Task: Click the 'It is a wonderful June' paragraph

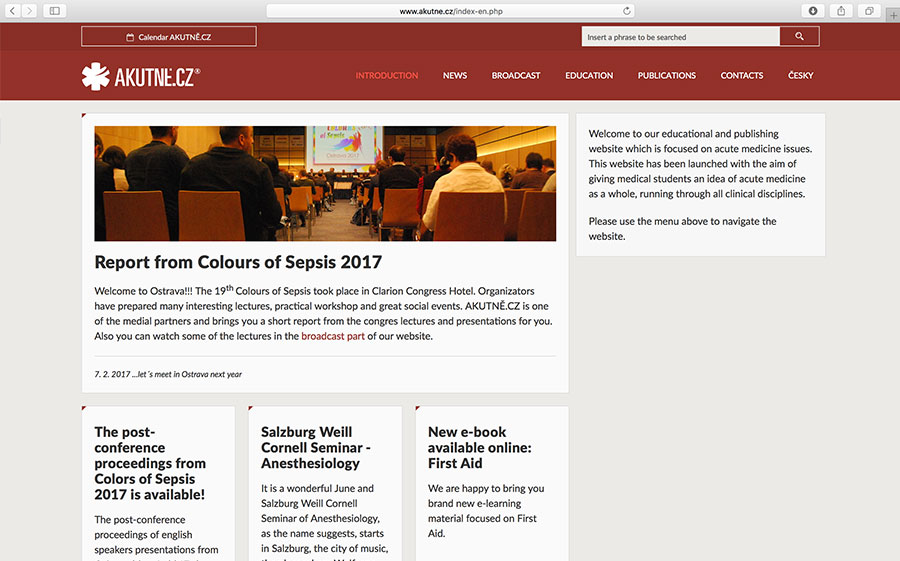Action: (325, 521)
